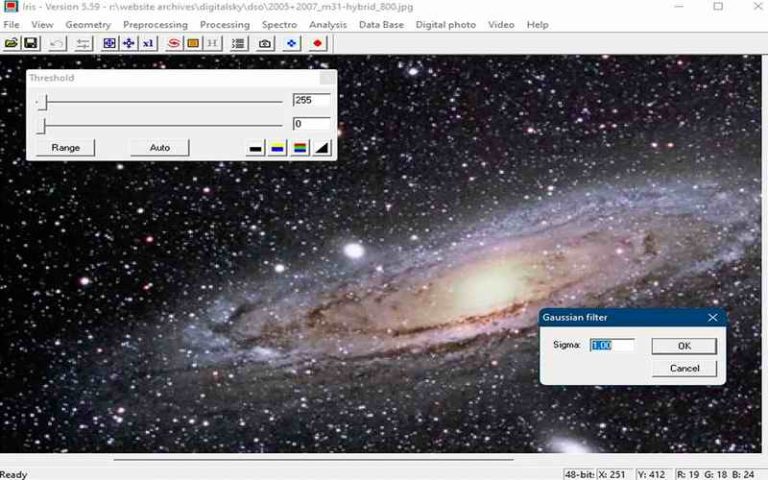Click 'Y: 412' in the status bar
The width and height of the screenshot is (768, 480).
pyautogui.click(x=651, y=474)
